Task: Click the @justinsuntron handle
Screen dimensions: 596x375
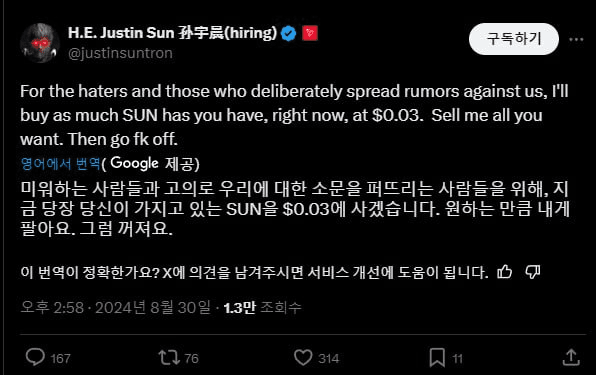Action: (120, 53)
